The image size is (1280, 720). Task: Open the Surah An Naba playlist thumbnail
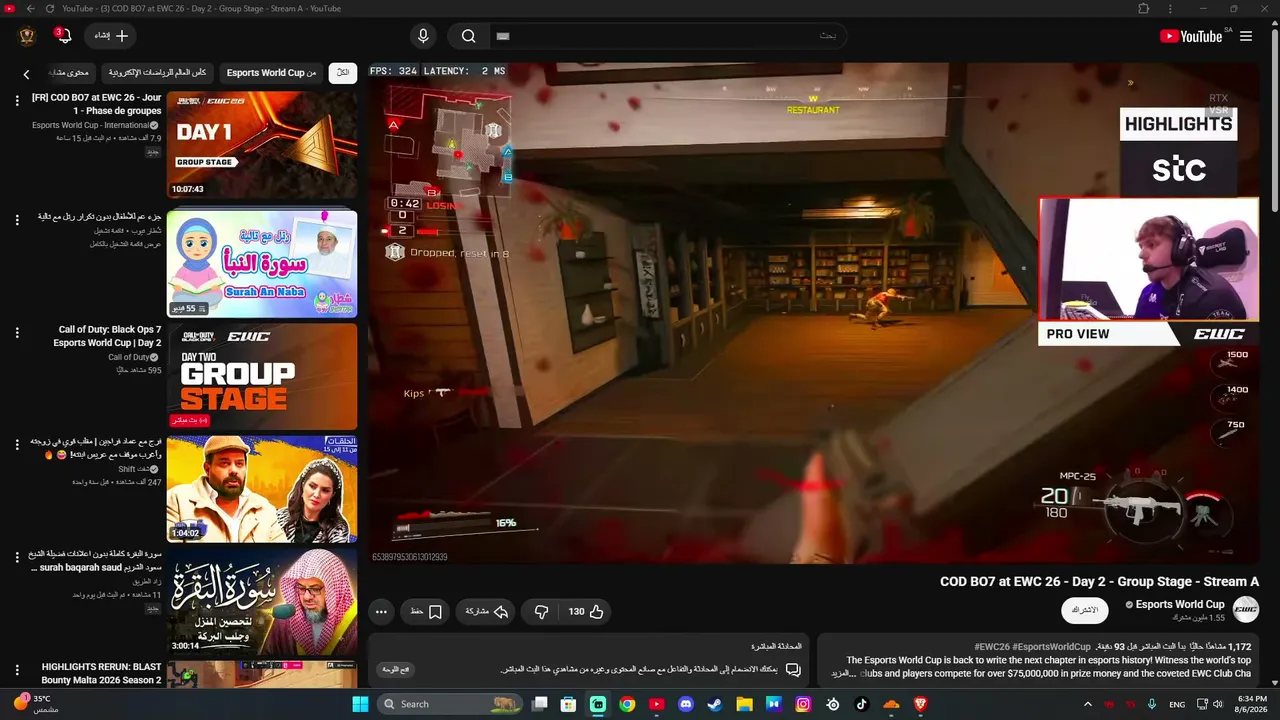point(262,263)
